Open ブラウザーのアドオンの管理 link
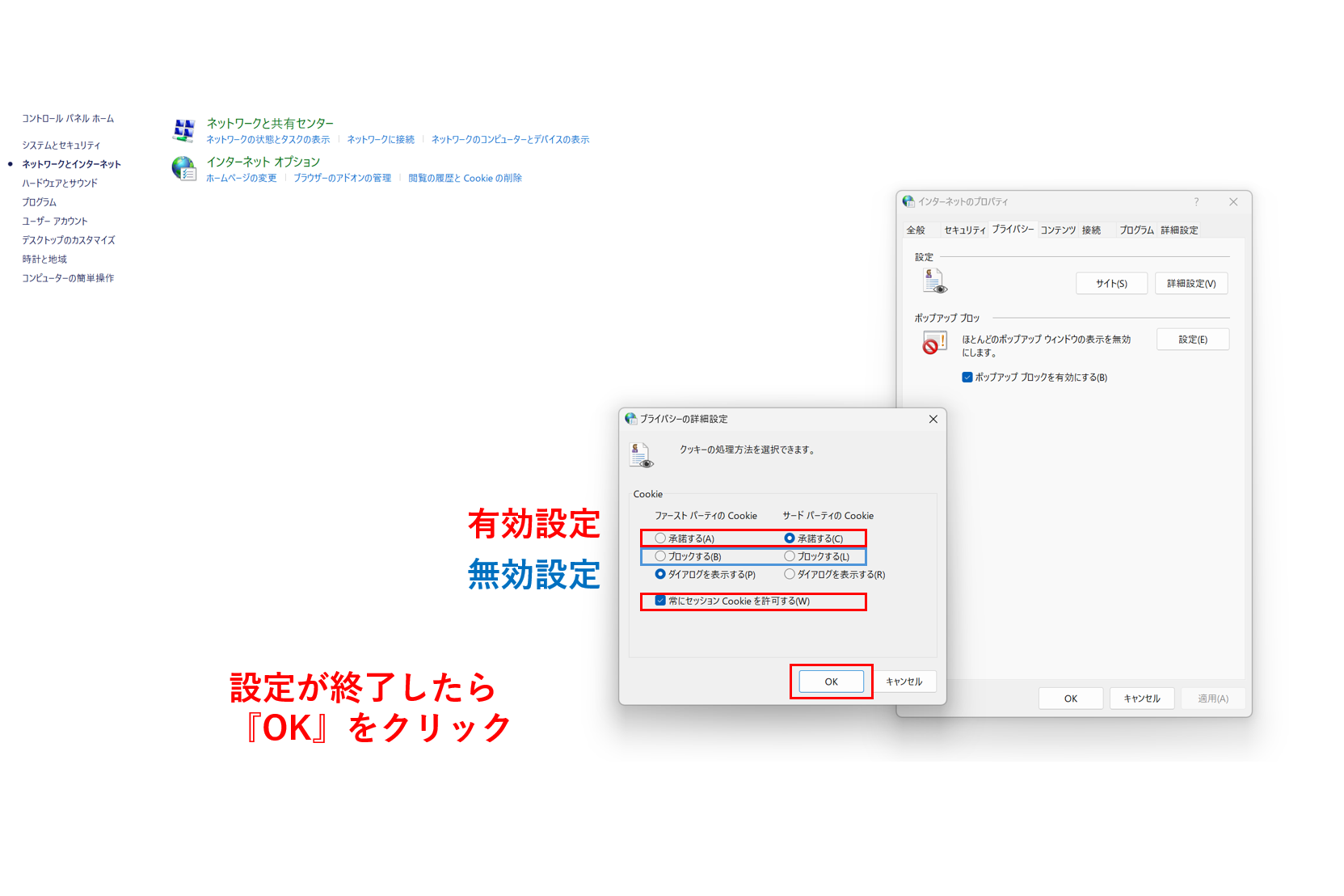This screenshot has height=896, width=1344. [x=342, y=178]
